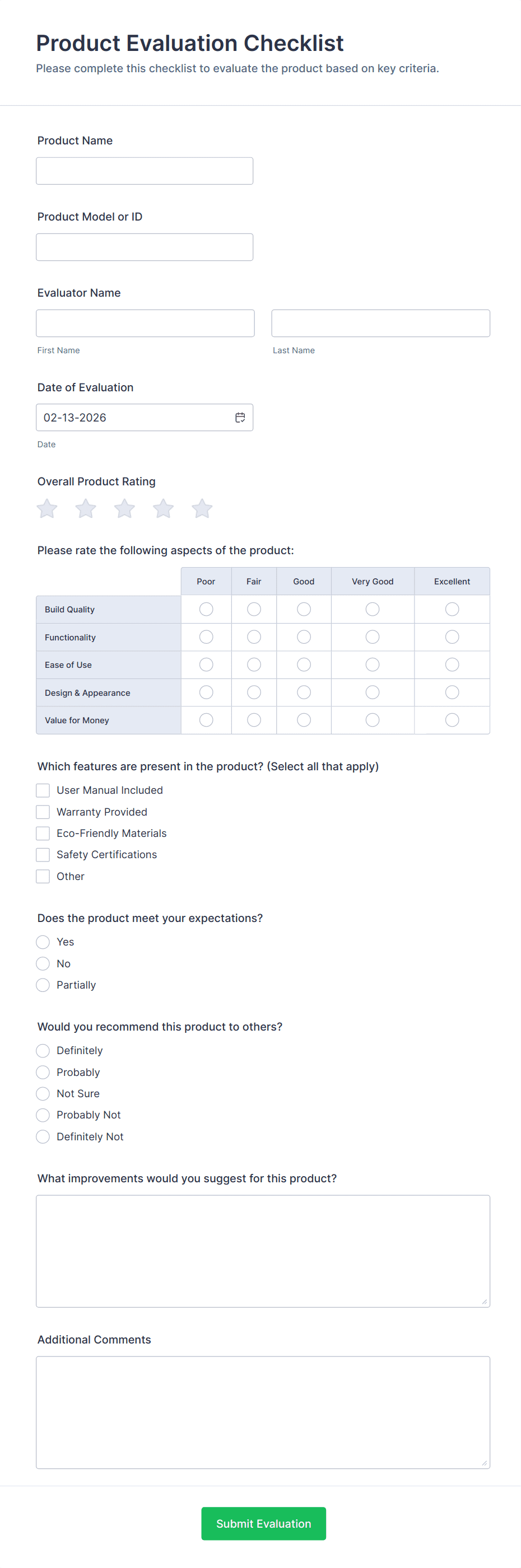Check User Manual Included

[43, 790]
